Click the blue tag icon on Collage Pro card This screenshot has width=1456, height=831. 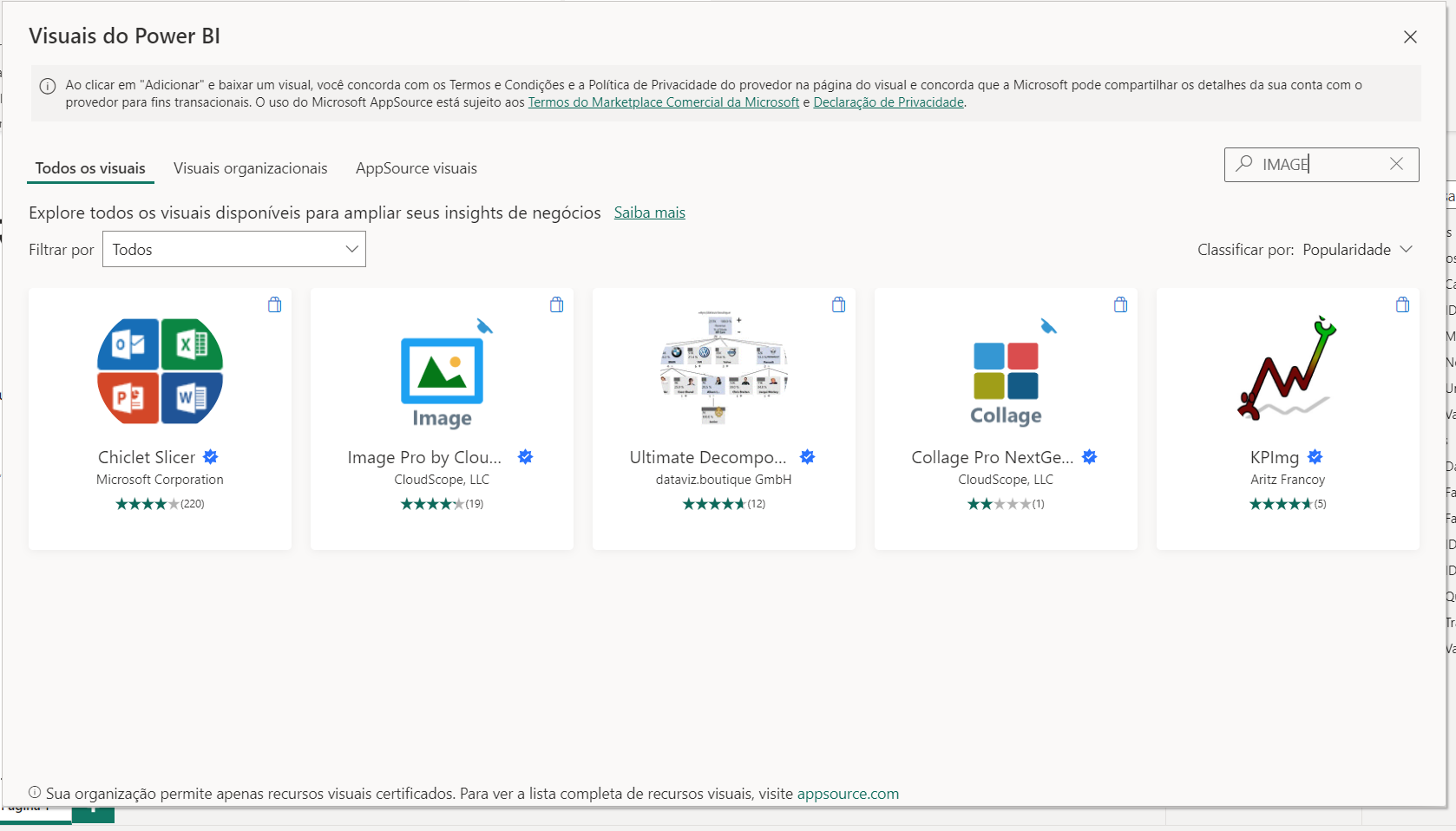click(1049, 326)
